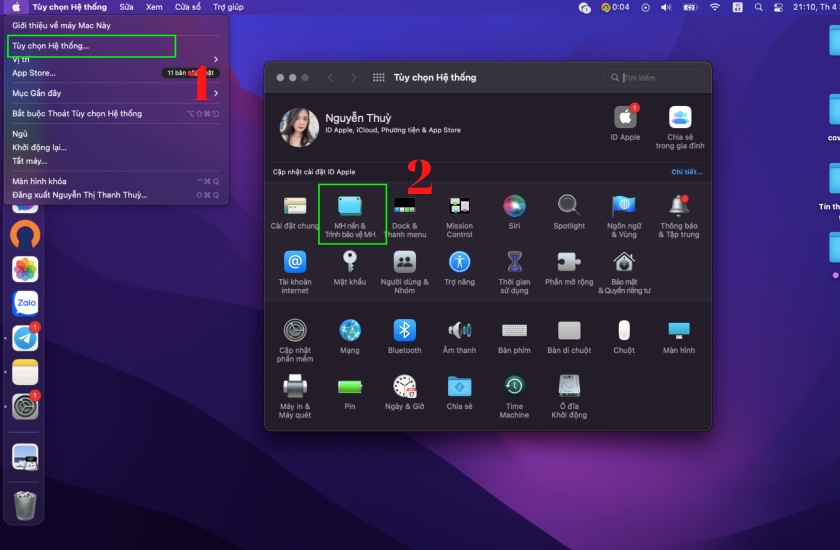Open ID Apple settings
Image resolution: width=840 pixels, height=550 pixels.
point(625,123)
